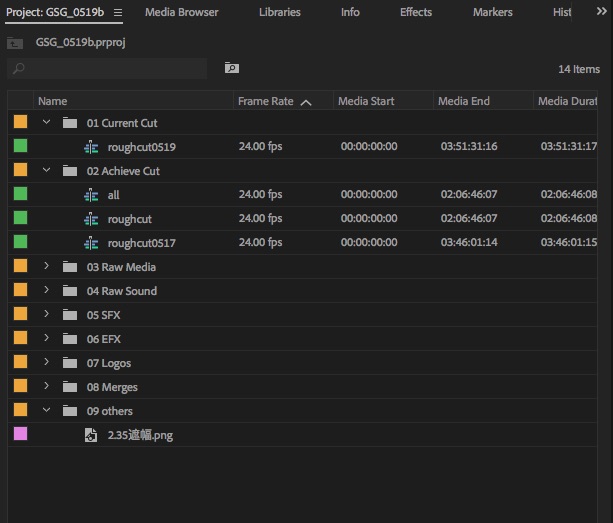The image size is (613, 523).
Task: Click the green label swatch next to roughcut
Action: coord(20,218)
